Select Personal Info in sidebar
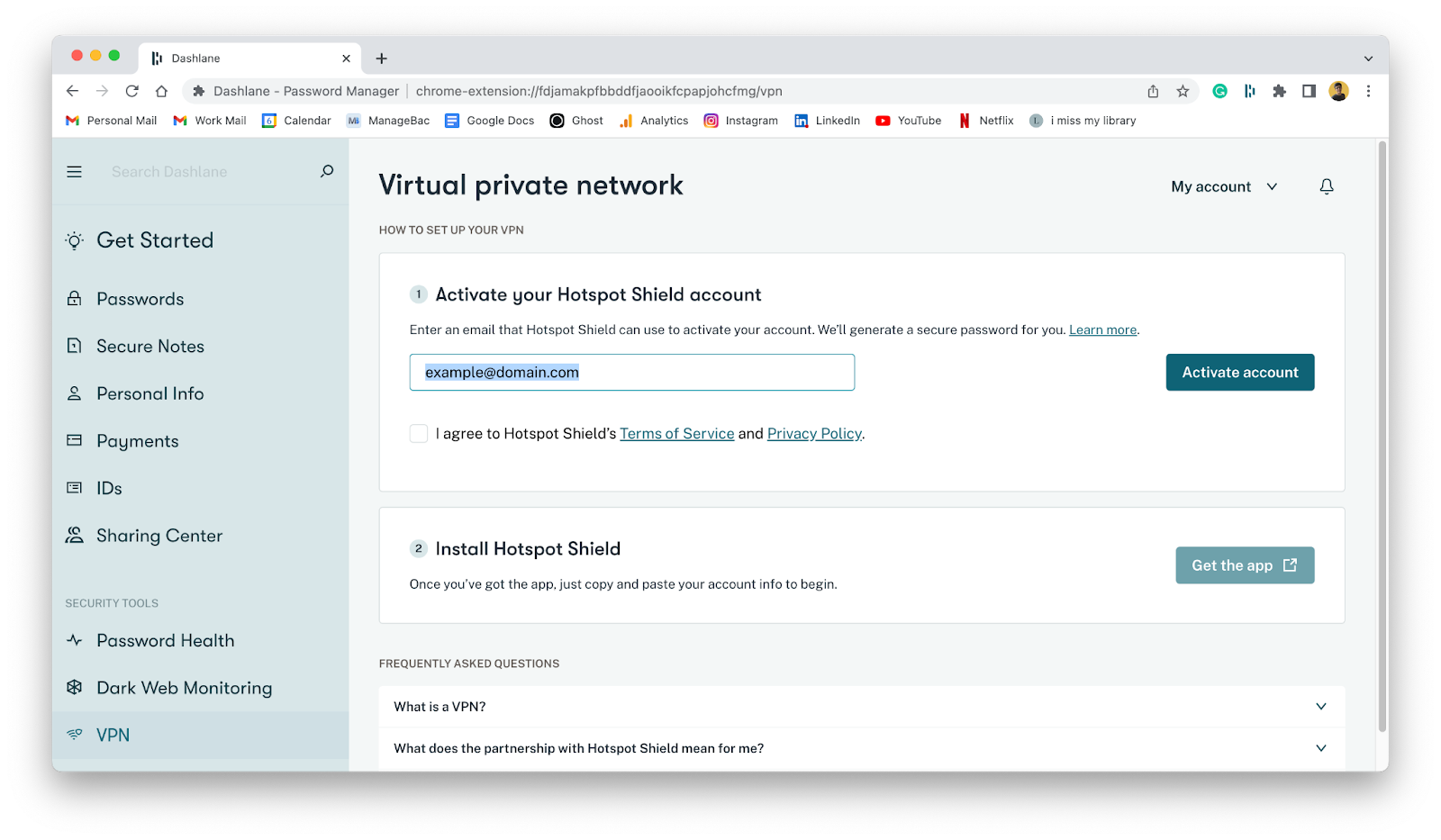 (150, 393)
